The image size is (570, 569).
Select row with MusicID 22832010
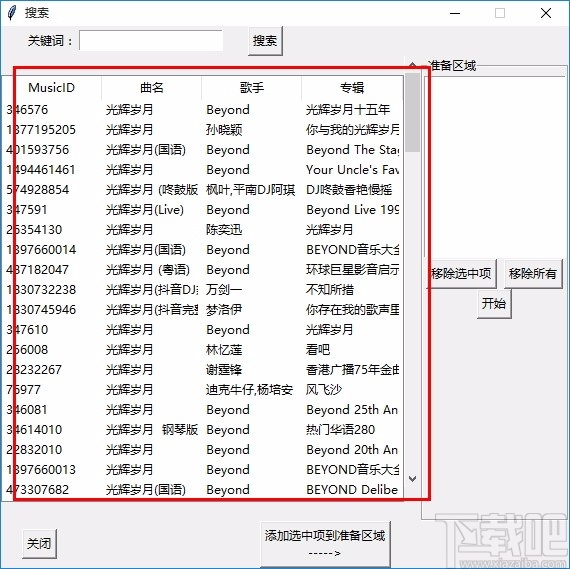click(202, 449)
